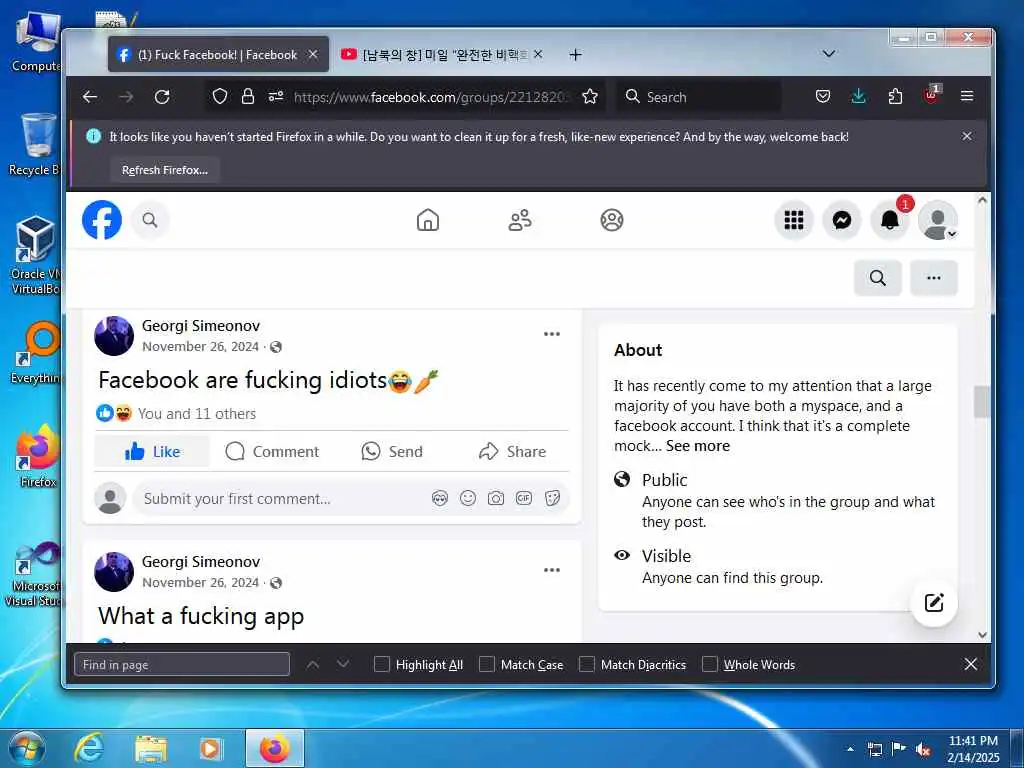Open the Facebook menu grid icon
This screenshot has width=1024, height=768.
pyautogui.click(x=793, y=220)
